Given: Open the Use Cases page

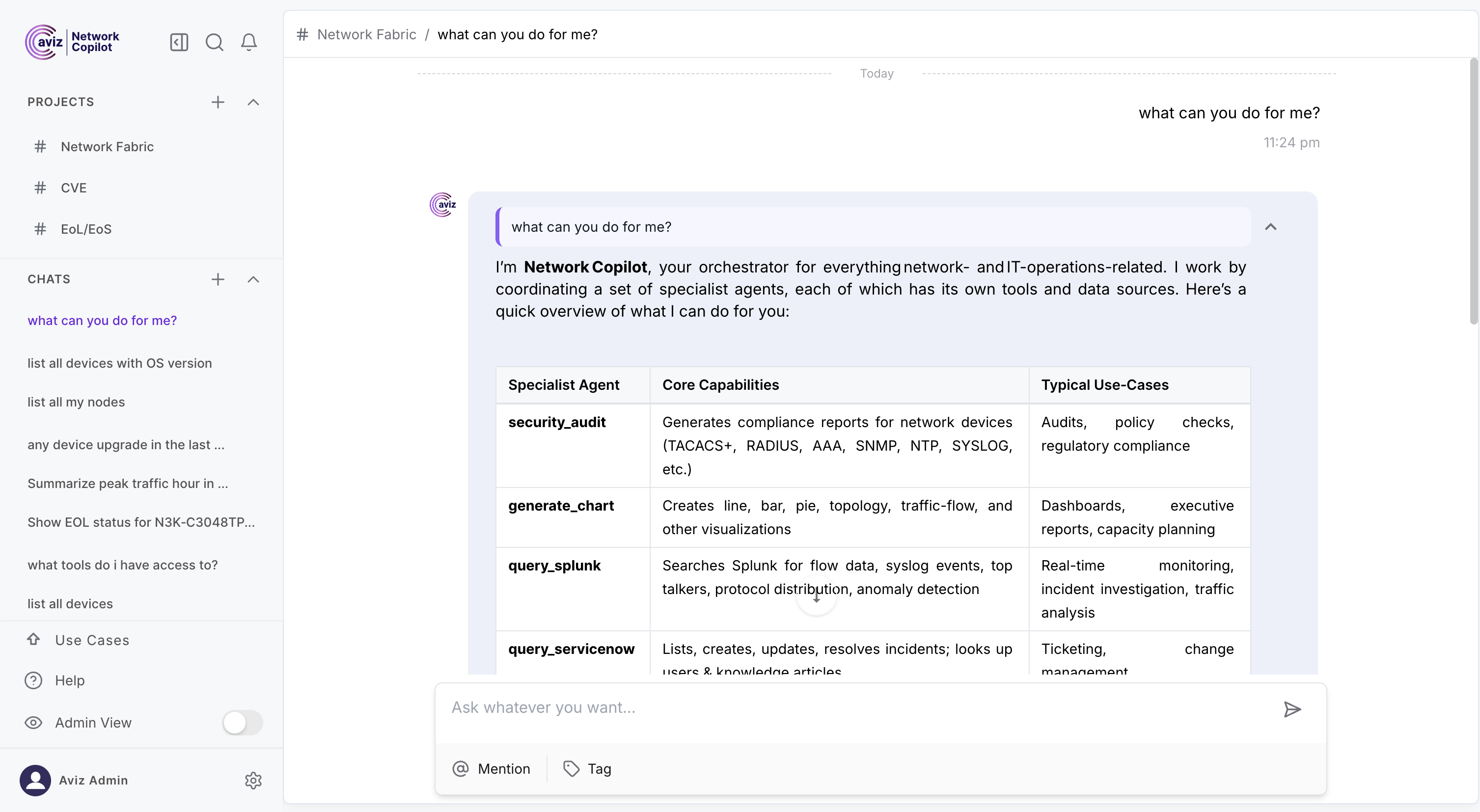Looking at the screenshot, I should [x=92, y=640].
